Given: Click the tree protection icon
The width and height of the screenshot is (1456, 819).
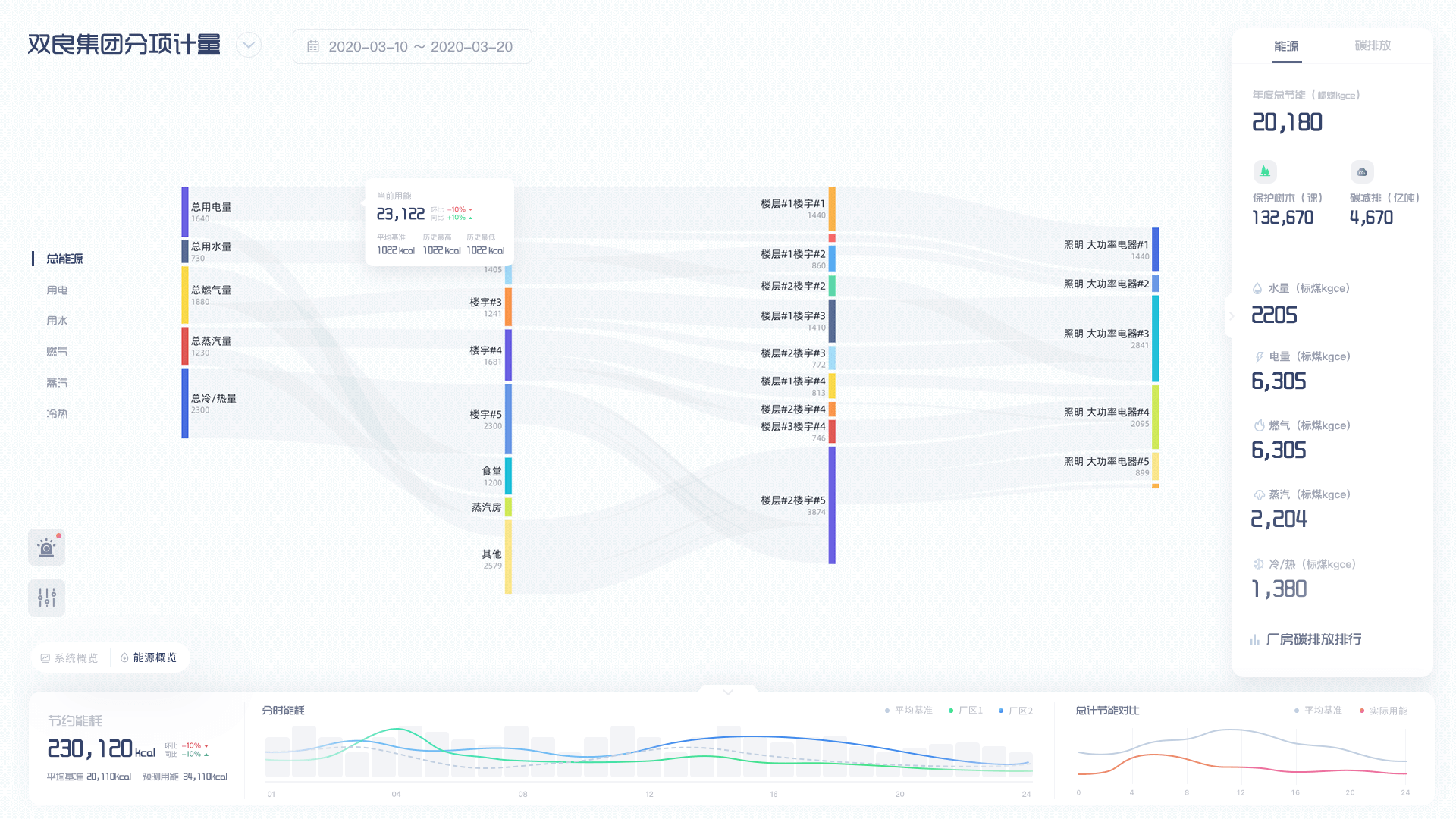Looking at the screenshot, I should [1265, 171].
